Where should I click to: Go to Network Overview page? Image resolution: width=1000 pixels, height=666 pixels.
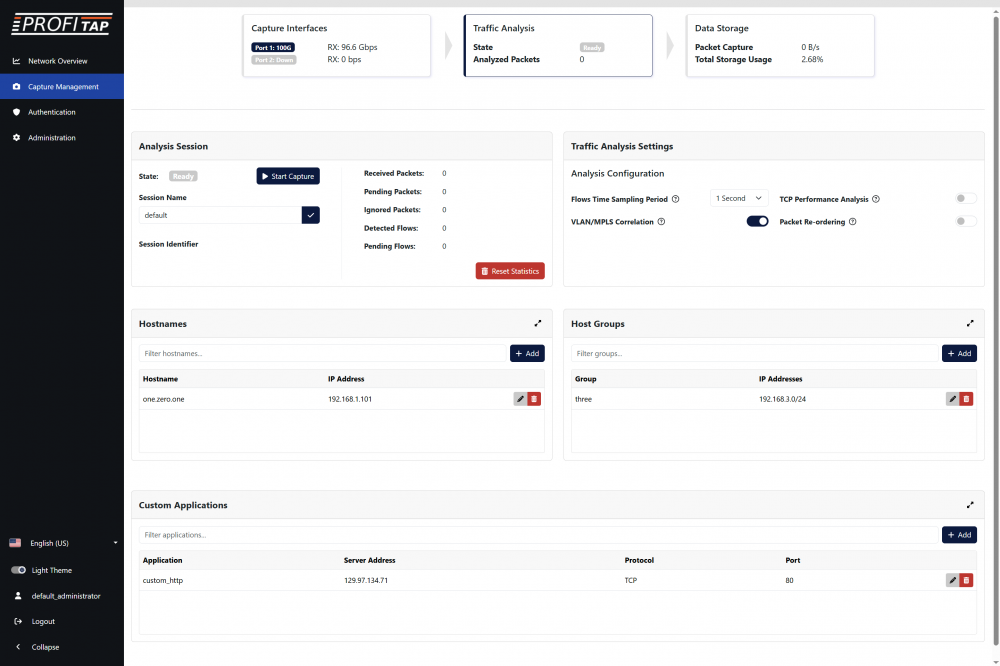point(57,61)
